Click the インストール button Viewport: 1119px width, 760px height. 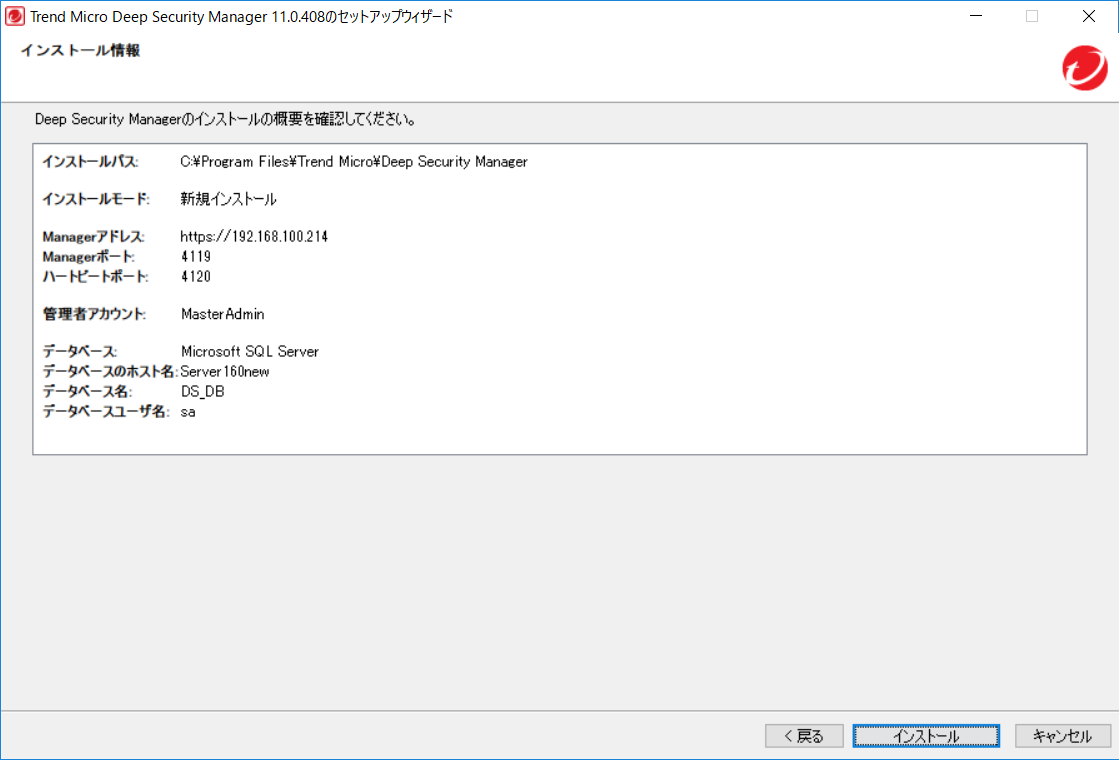pyautogui.click(x=926, y=736)
